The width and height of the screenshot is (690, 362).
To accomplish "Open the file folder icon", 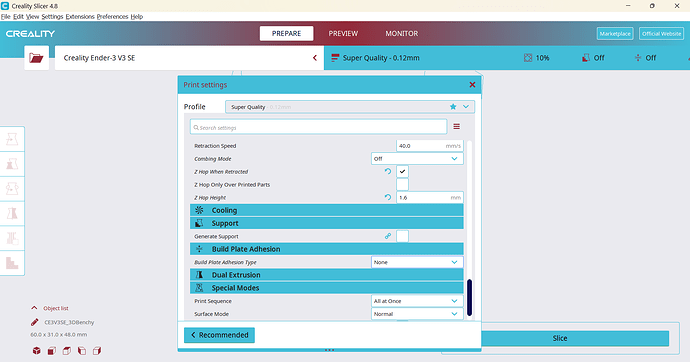I will click(x=36, y=58).
